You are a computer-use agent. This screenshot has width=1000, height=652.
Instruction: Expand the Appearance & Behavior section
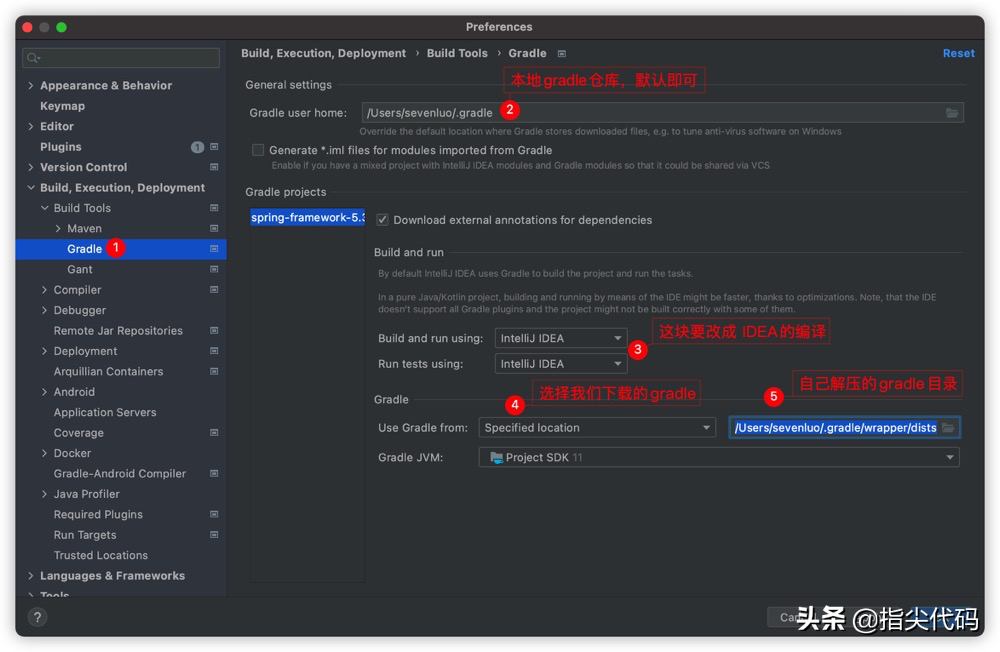[x=31, y=86]
